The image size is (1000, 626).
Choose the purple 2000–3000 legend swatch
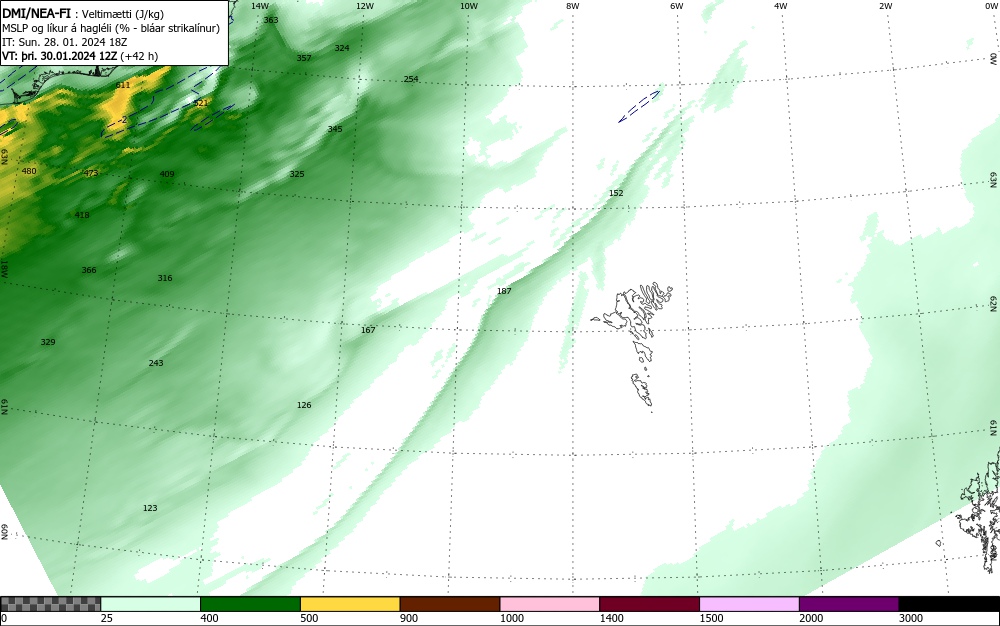pyautogui.click(x=849, y=604)
